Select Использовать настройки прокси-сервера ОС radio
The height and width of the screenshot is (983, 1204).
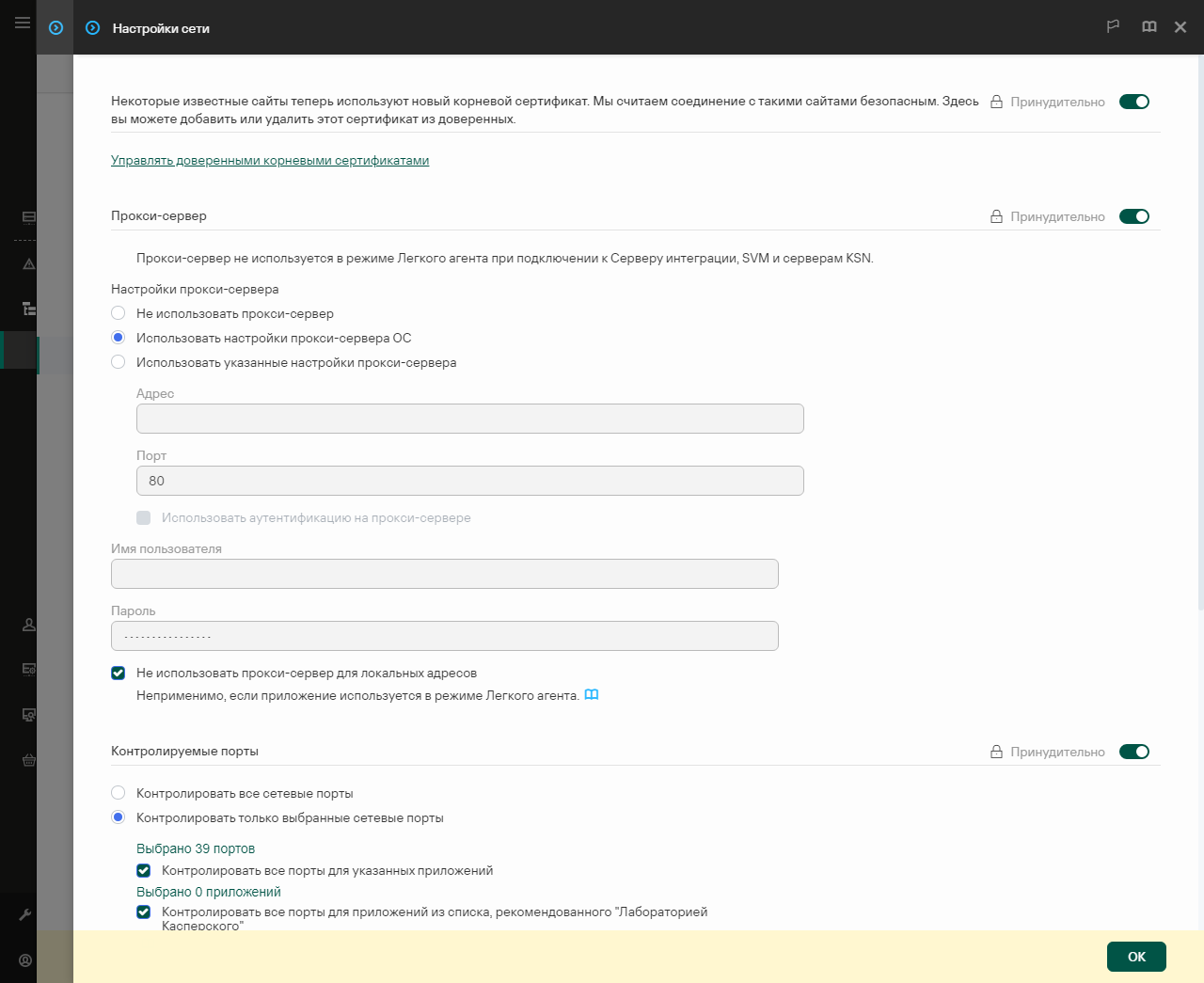pos(119,338)
